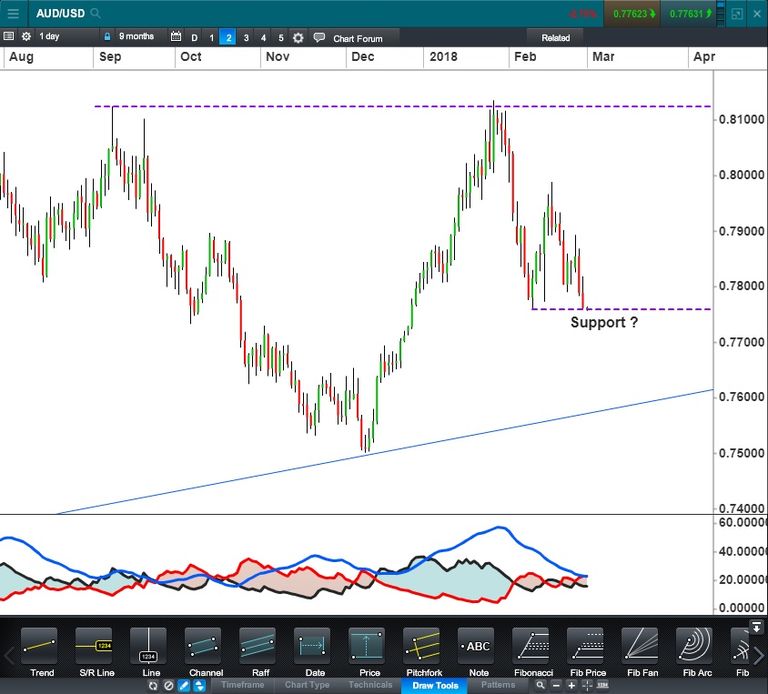768x694 pixels.
Task: Open the 9 months range dropdown
Action: (136, 36)
